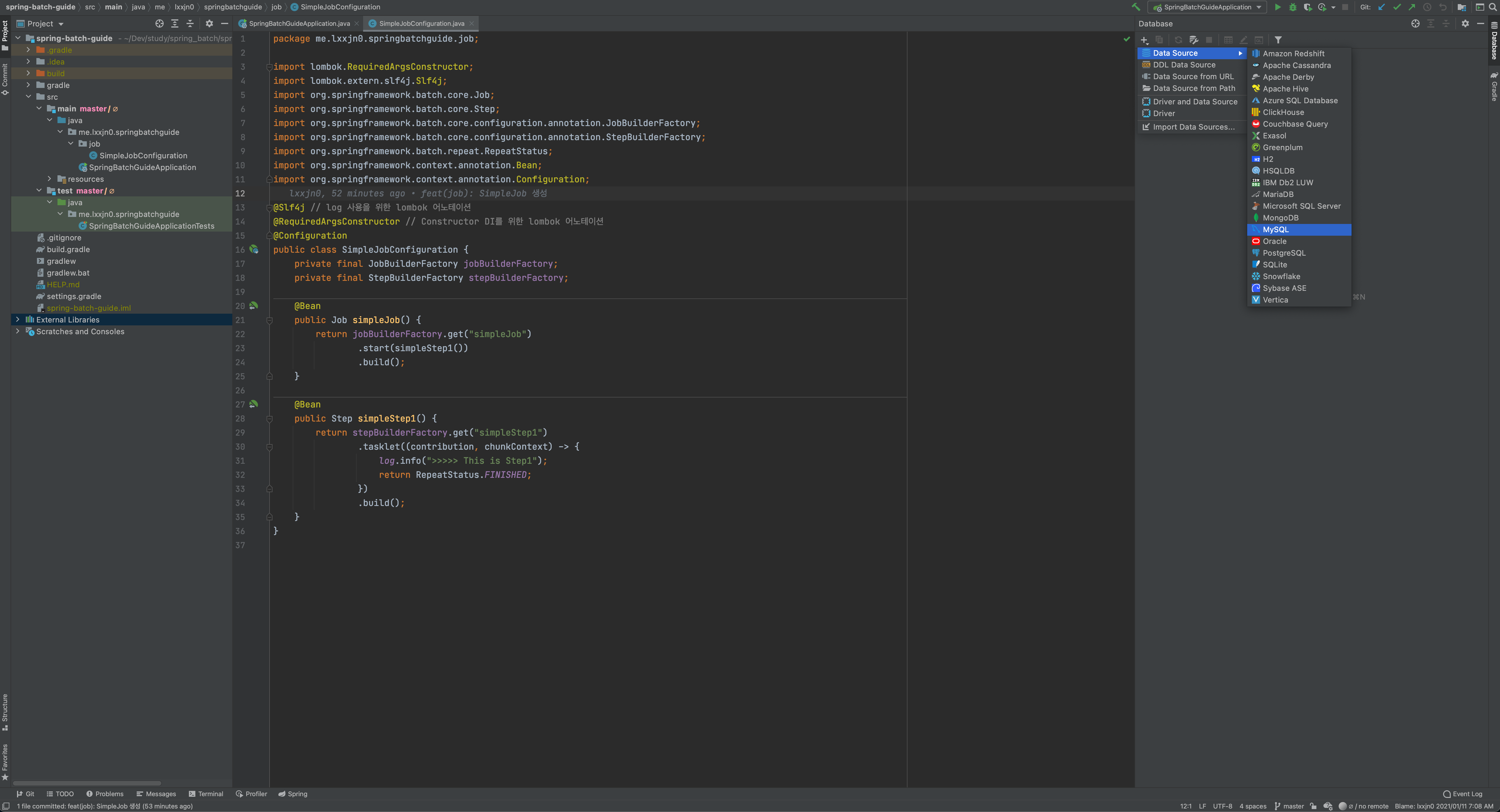The width and height of the screenshot is (1500, 812).
Task: Click Git update project blue arrow
Action: tap(1381, 7)
